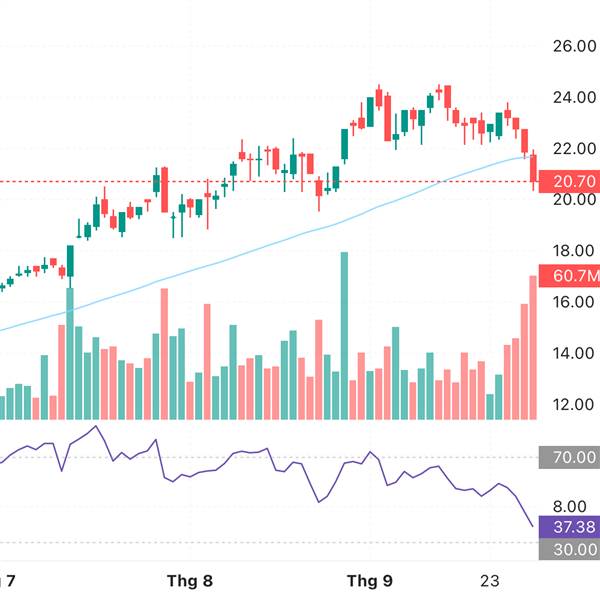Select the last red volume bar
The image size is (600, 600).
coord(533,347)
